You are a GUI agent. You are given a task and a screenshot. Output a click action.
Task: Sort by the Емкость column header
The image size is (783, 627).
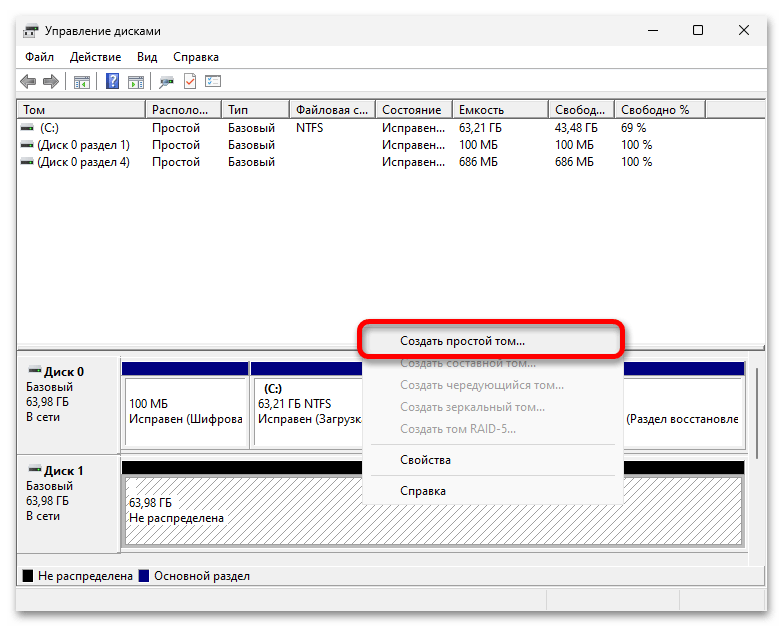coord(500,110)
